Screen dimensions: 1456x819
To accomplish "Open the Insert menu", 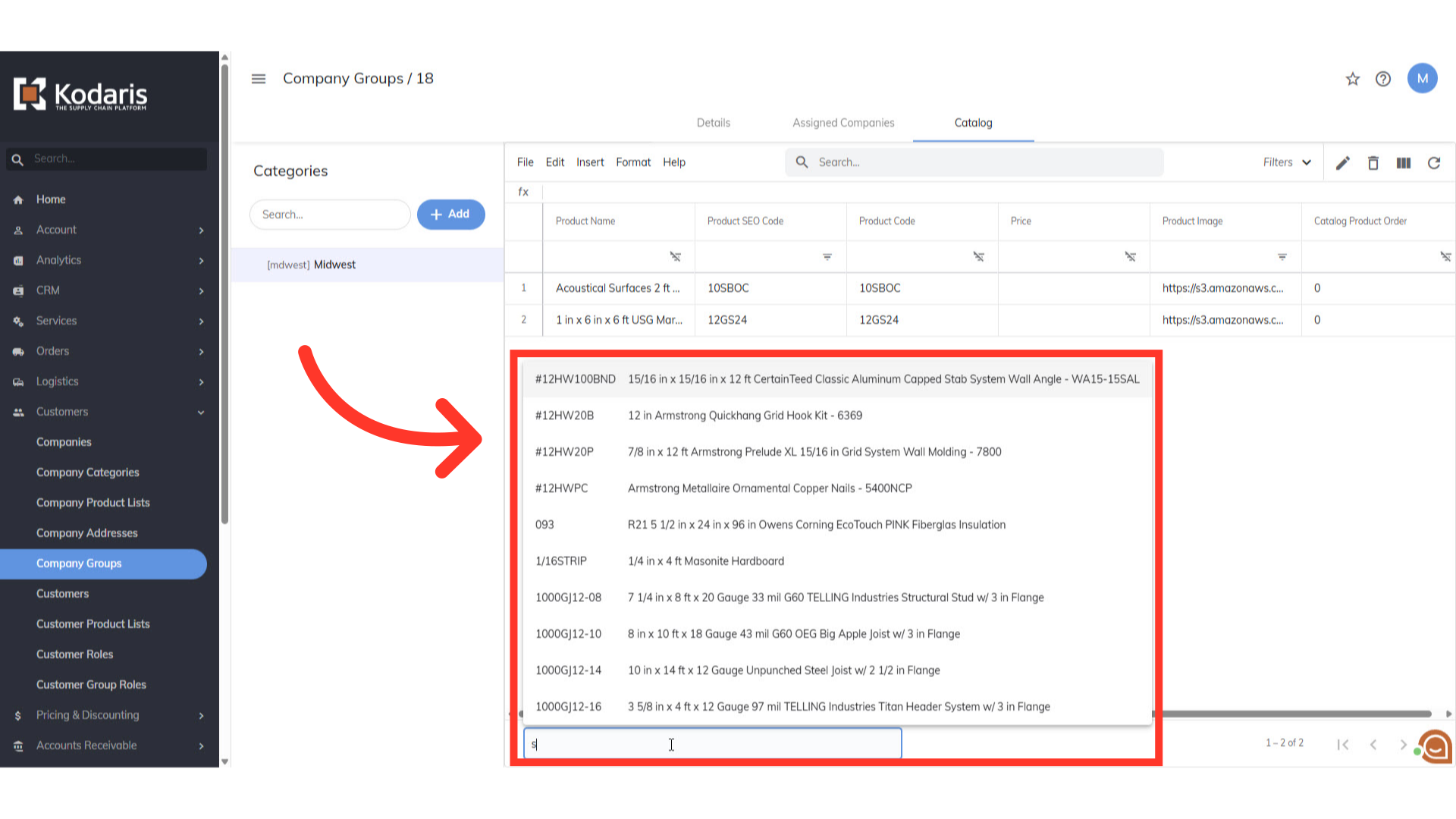I will click(x=589, y=162).
